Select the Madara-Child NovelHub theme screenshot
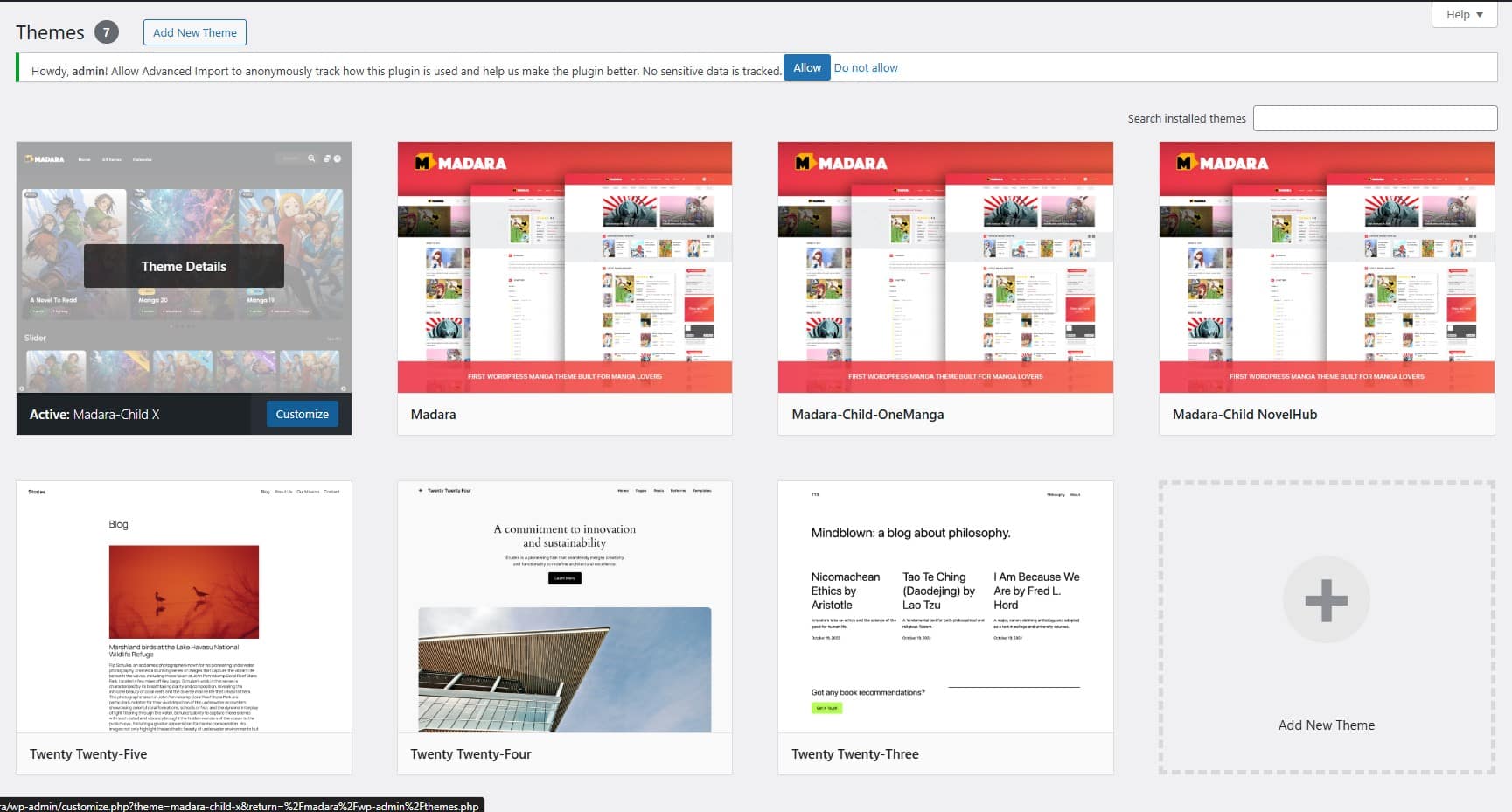1512x812 pixels. tap(1327, 268)
